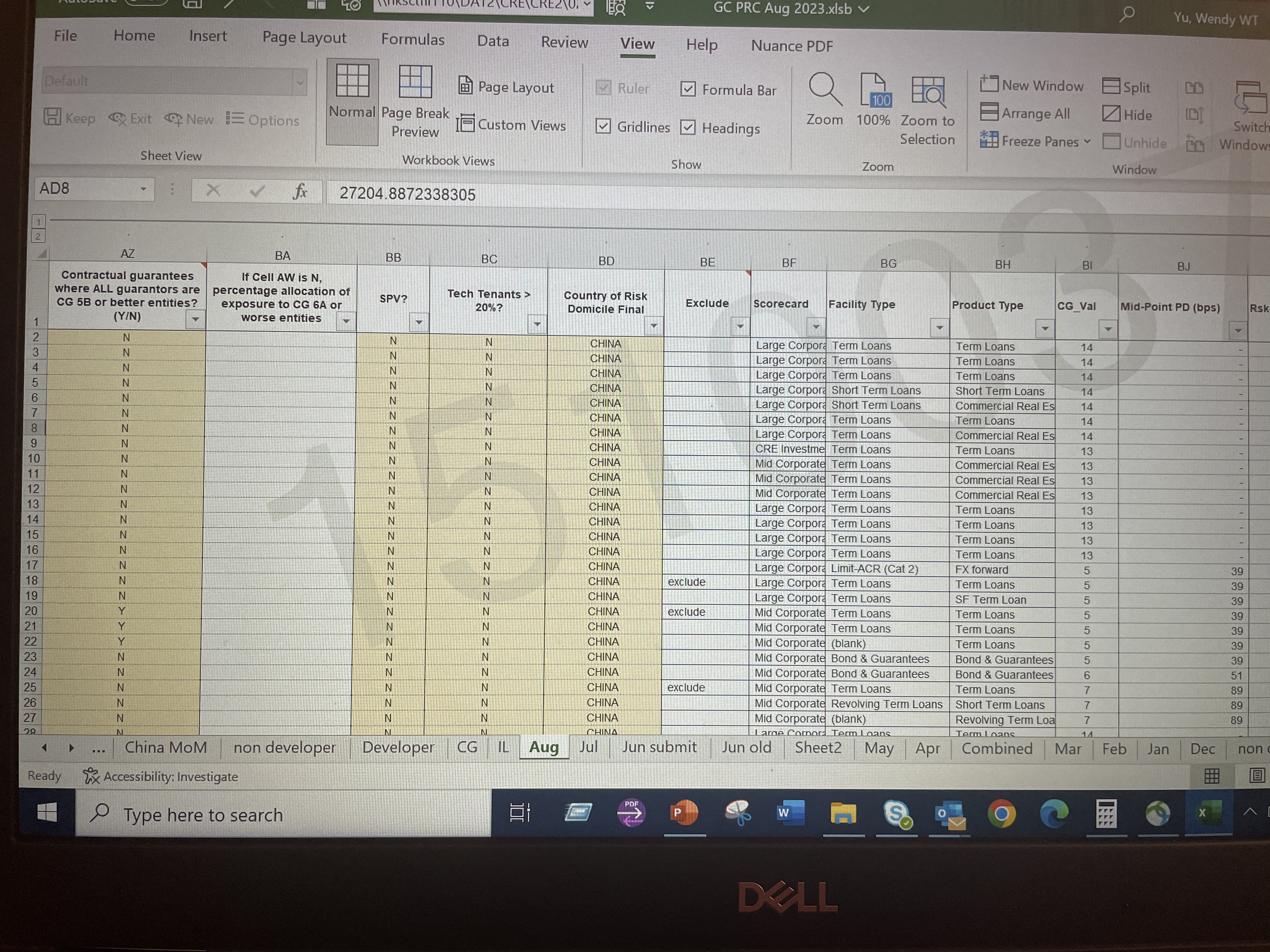Toggle the Formula Bar checkbox
Viewport: 1270px width, 952px height.
[x=688, y=89]
